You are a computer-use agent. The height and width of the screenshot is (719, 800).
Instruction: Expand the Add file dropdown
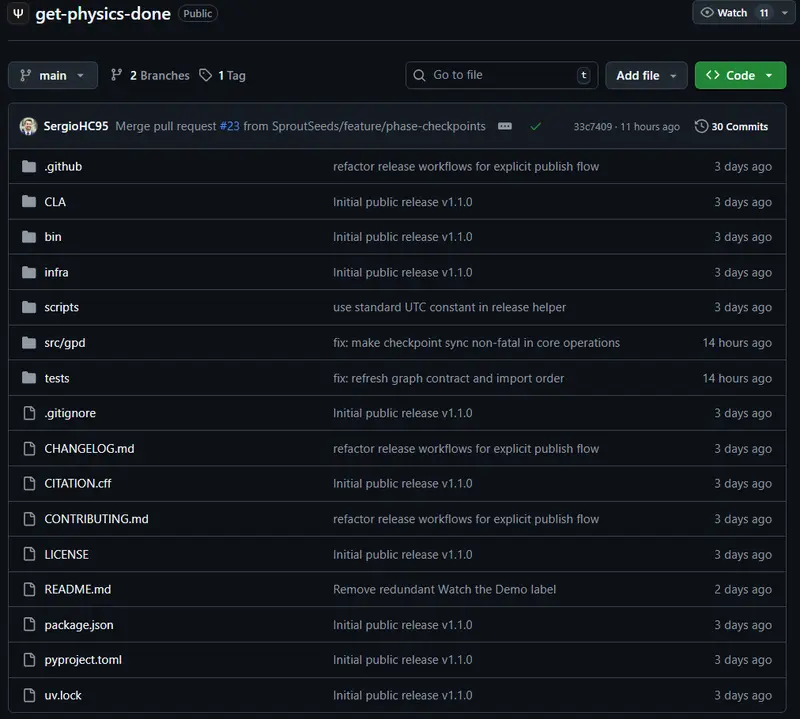(x=646, y=75)
